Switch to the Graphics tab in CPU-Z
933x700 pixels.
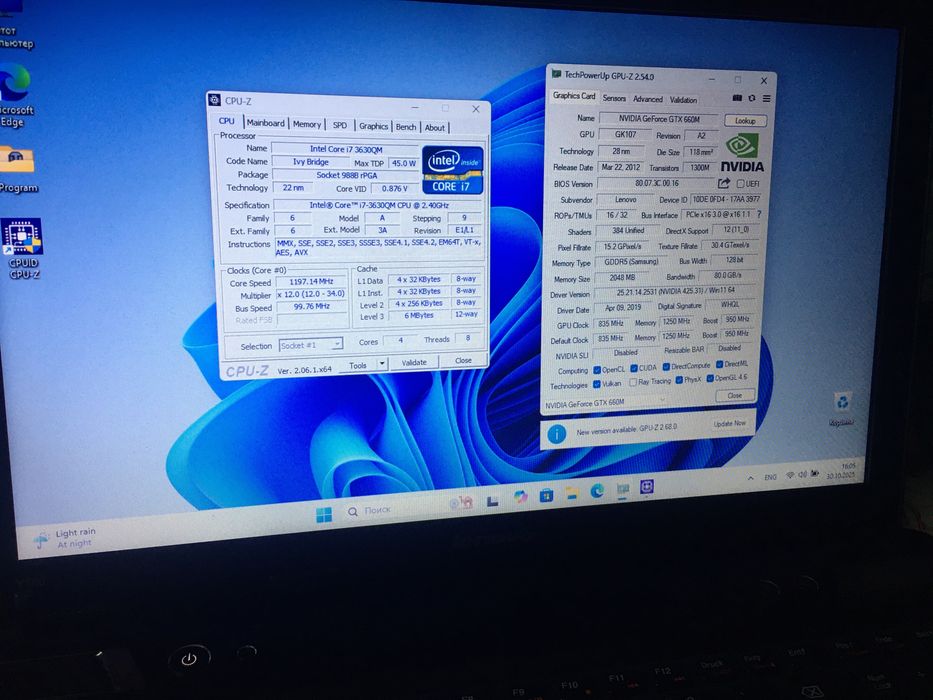[374, 126]
